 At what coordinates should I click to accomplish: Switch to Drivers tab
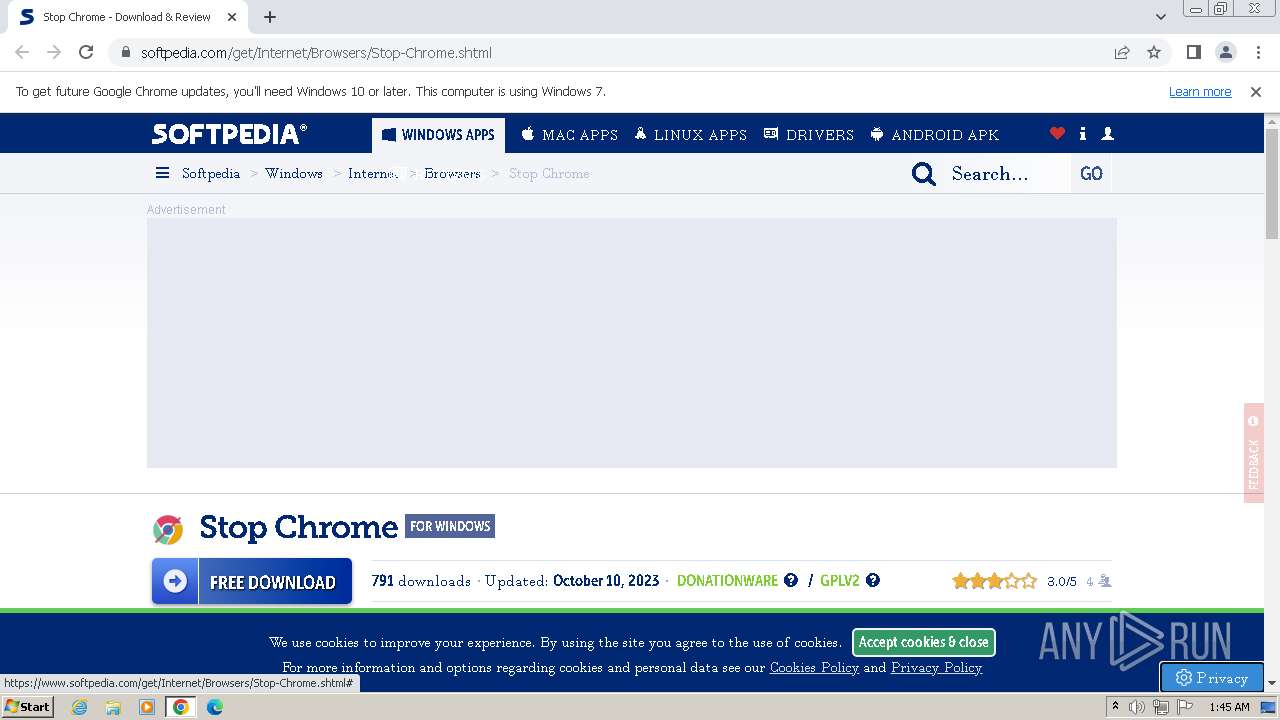tap(808, 135)
